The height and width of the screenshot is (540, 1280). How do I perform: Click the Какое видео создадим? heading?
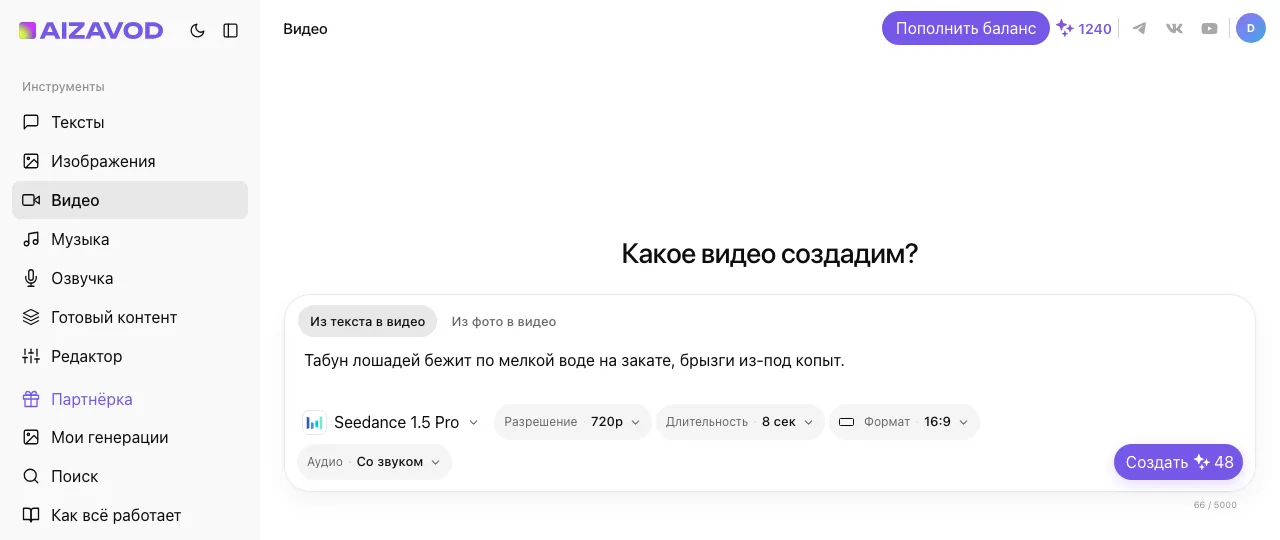(770, 254)
